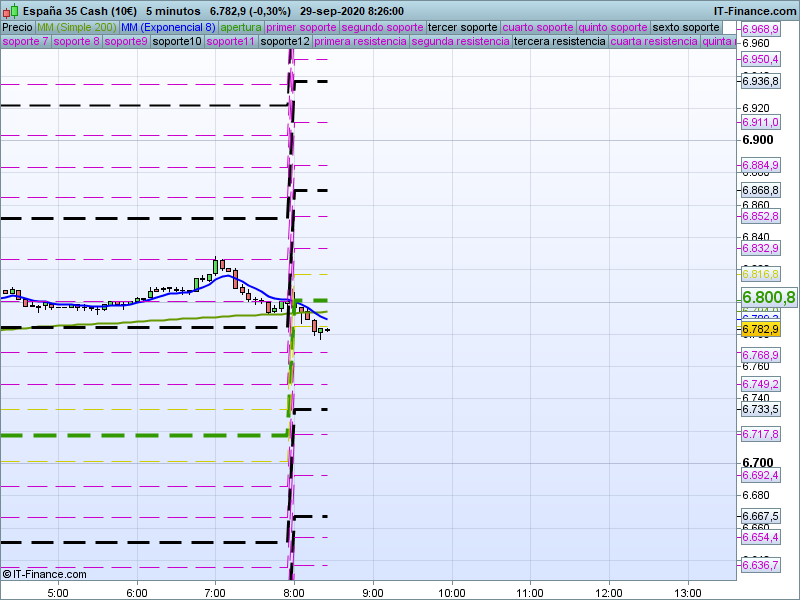
Task: Click the España 35 Cash (10€) title
Action: tap(80, 11)
